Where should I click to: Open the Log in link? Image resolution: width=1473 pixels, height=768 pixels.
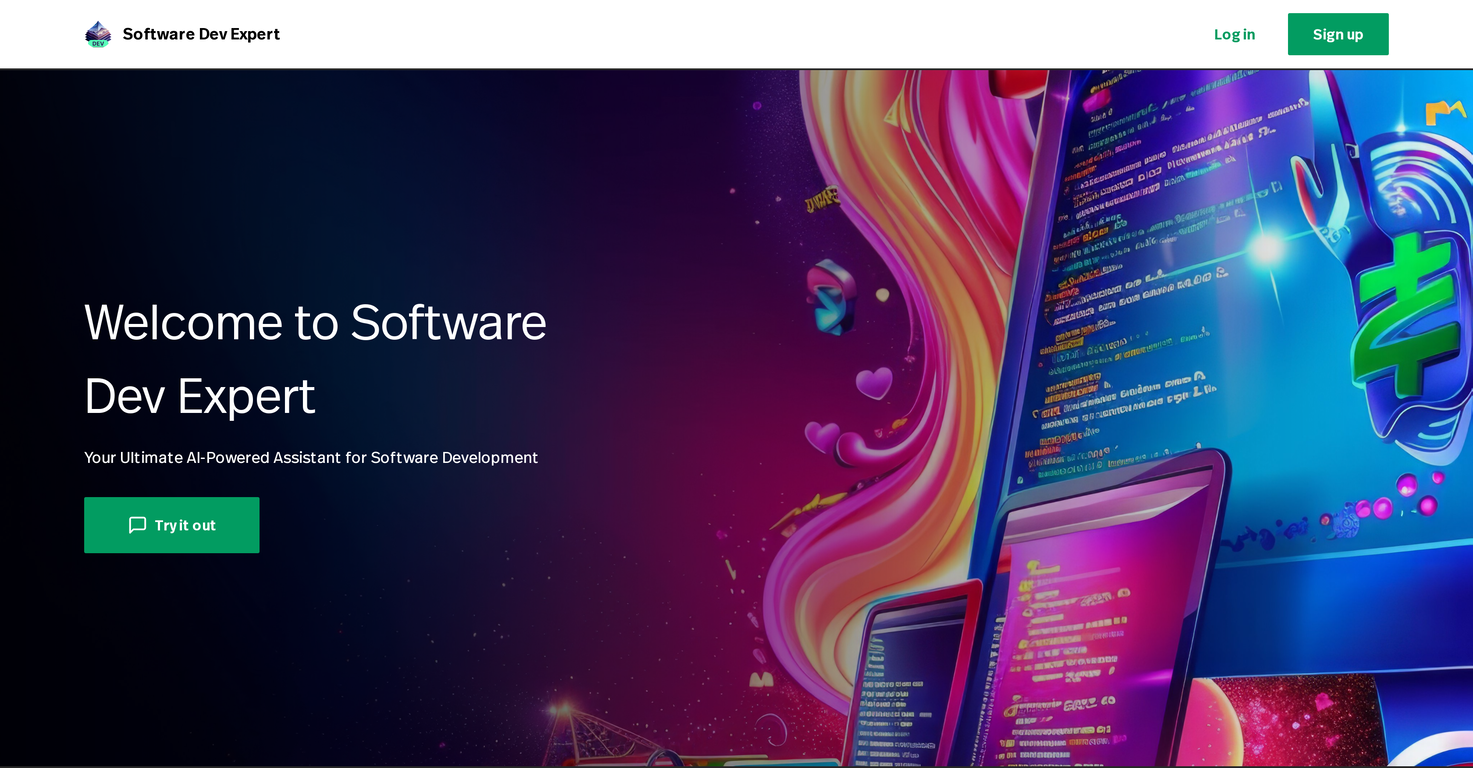(x=1234, y=34)
